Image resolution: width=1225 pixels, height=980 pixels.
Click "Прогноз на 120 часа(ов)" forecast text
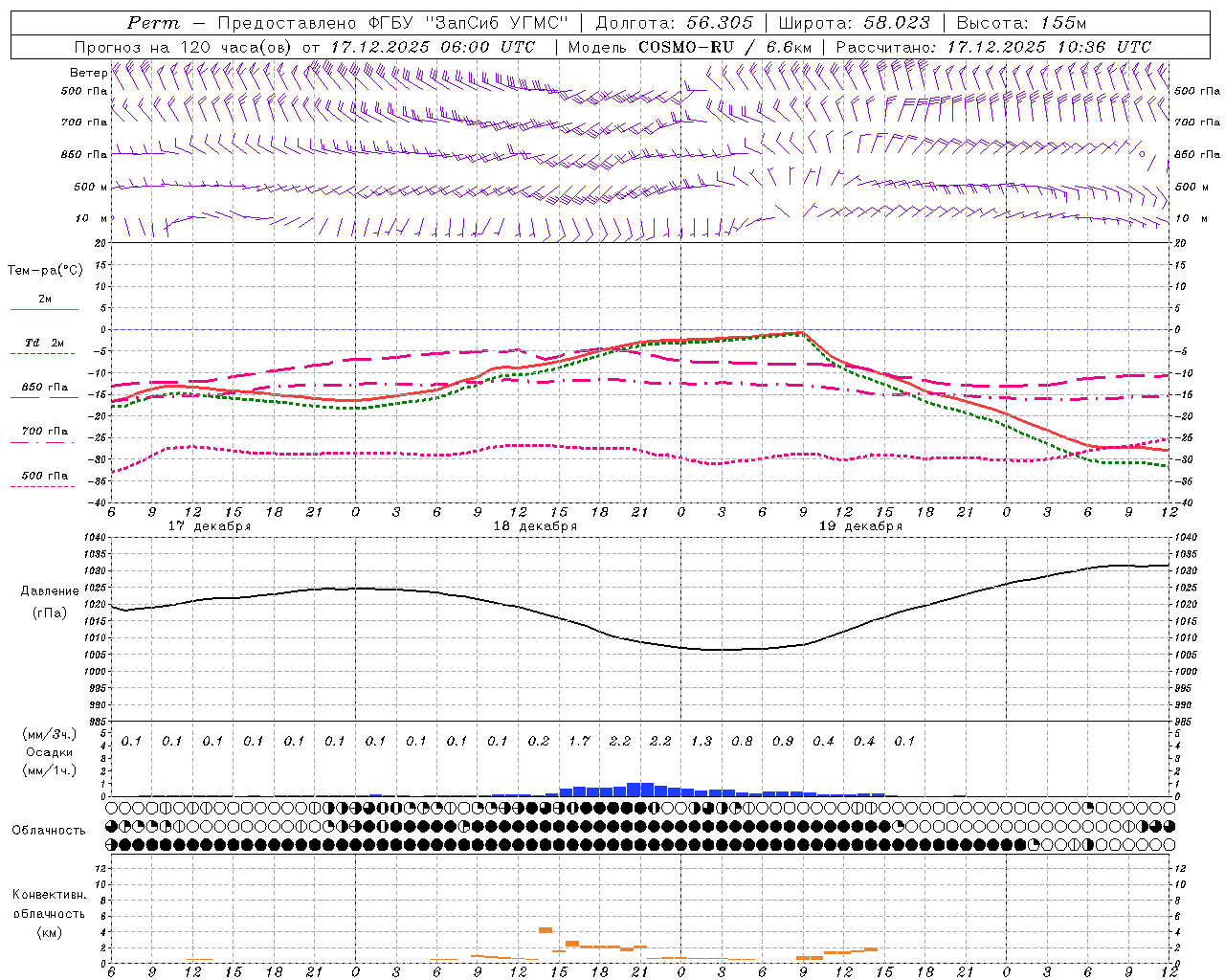point(184,47)
